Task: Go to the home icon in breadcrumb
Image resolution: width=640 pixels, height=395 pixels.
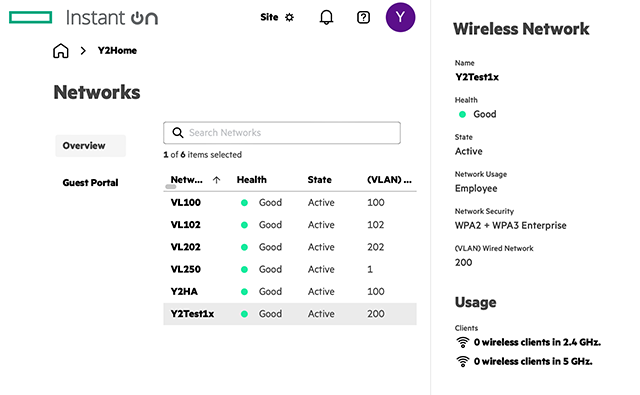Action: [61, 51]
